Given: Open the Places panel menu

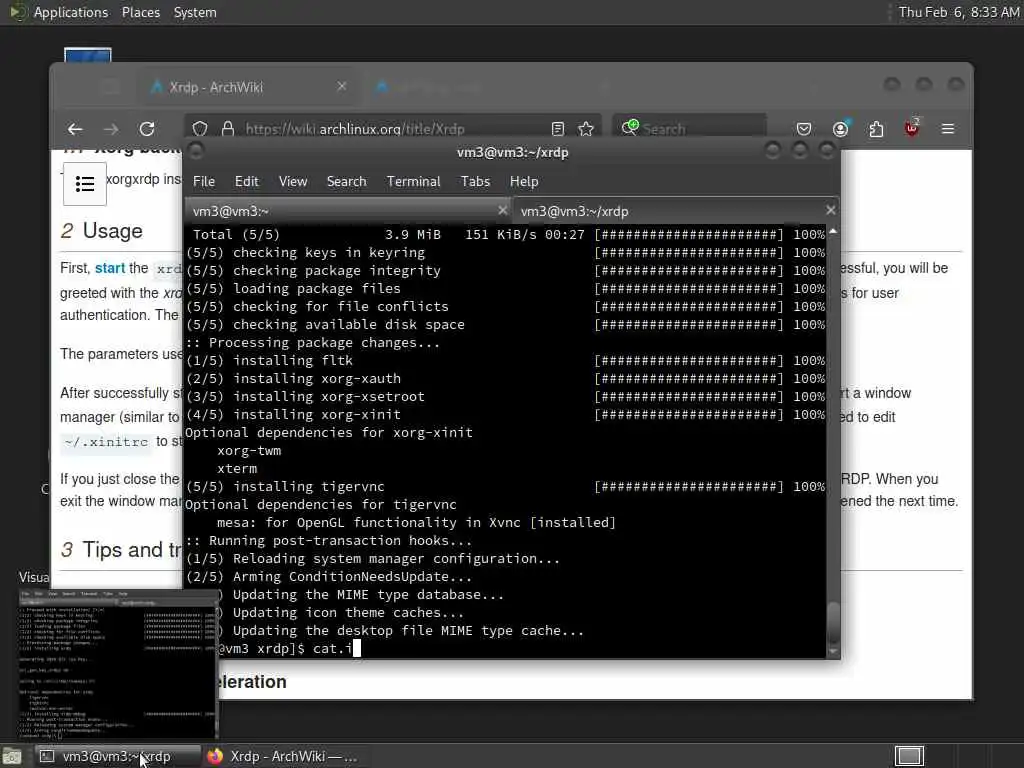Looking at the screenshot, I should 140,12.
